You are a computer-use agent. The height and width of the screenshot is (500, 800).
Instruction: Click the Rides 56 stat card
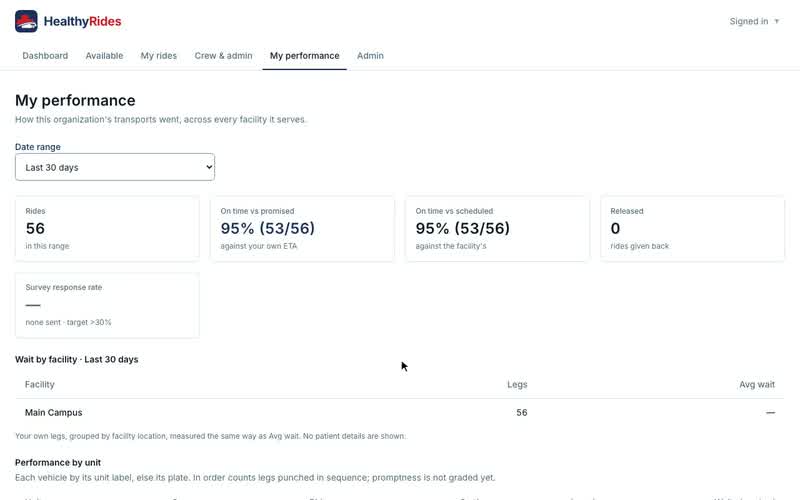point(107,229)
